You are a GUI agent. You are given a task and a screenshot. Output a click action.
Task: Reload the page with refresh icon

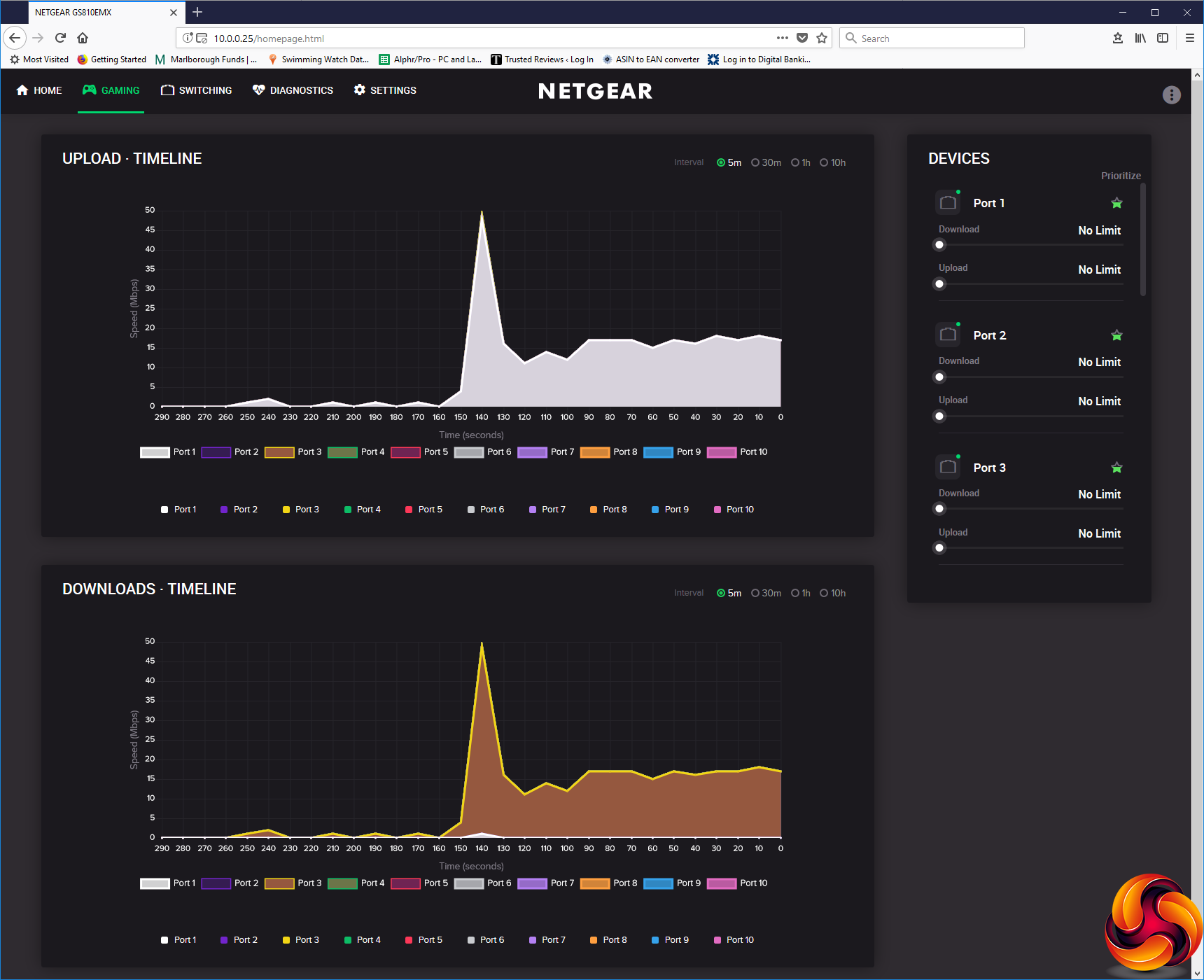tap(60, 38)
